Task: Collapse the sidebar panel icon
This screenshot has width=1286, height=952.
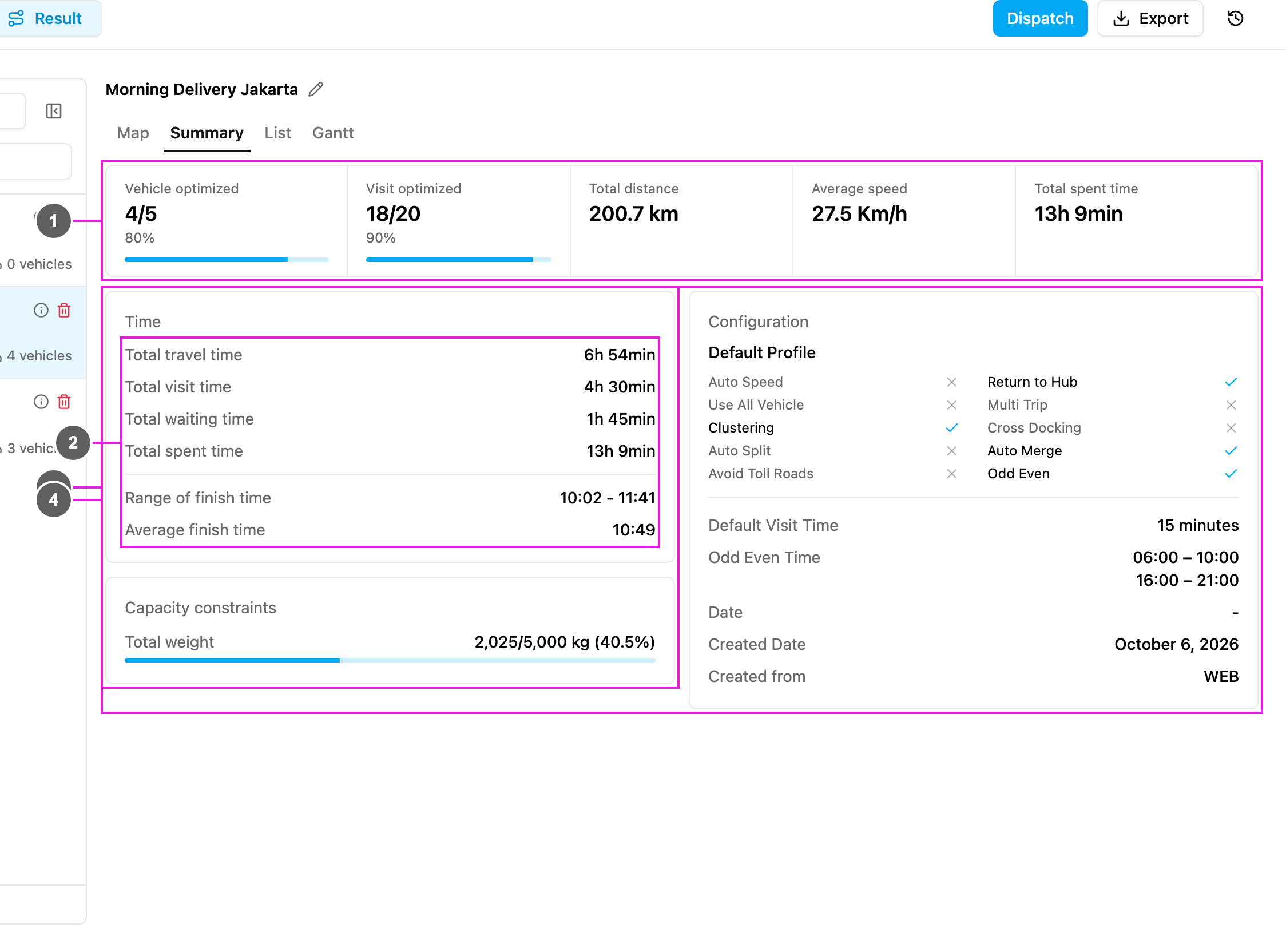Action: (x=54, y=110)
